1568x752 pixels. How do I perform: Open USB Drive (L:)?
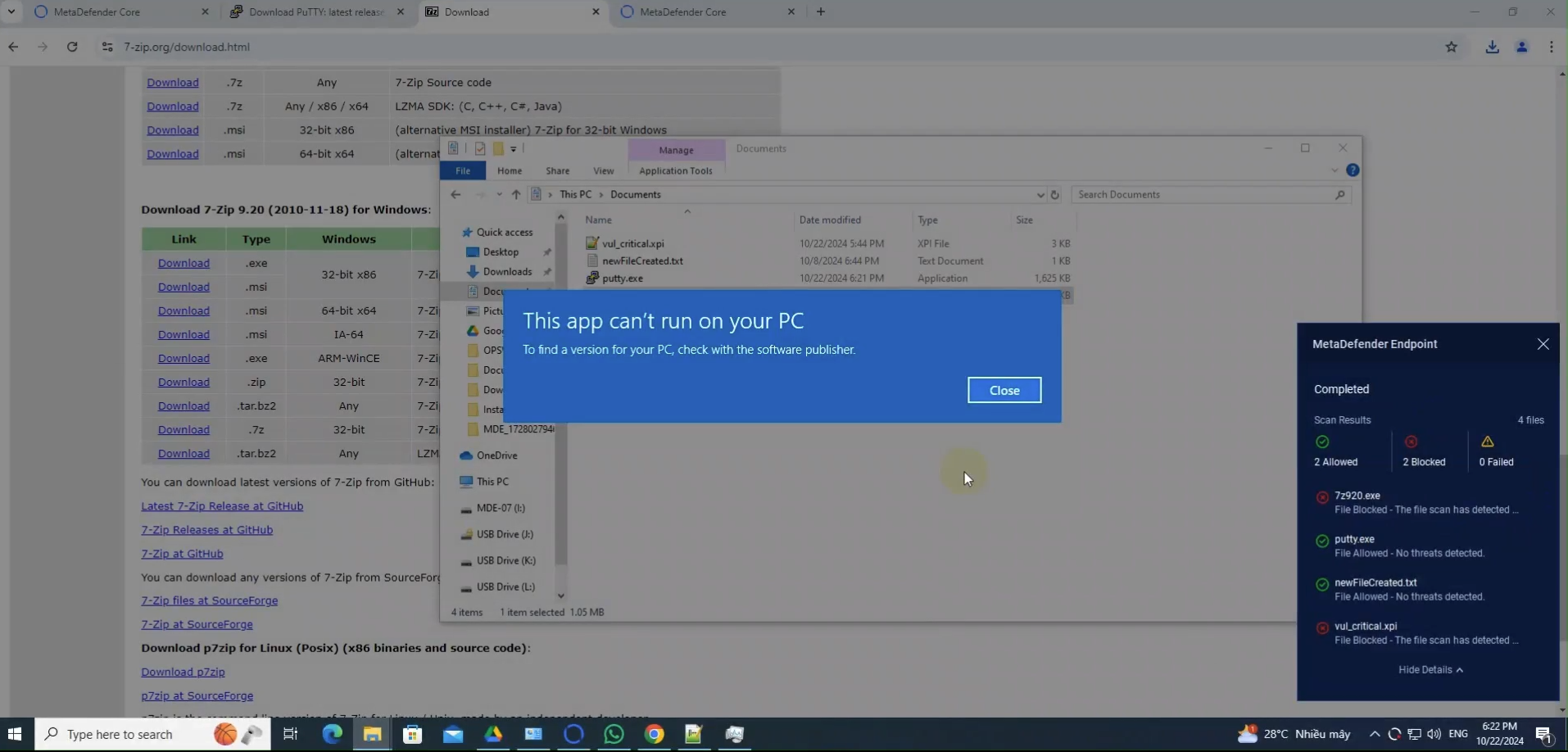505,587
